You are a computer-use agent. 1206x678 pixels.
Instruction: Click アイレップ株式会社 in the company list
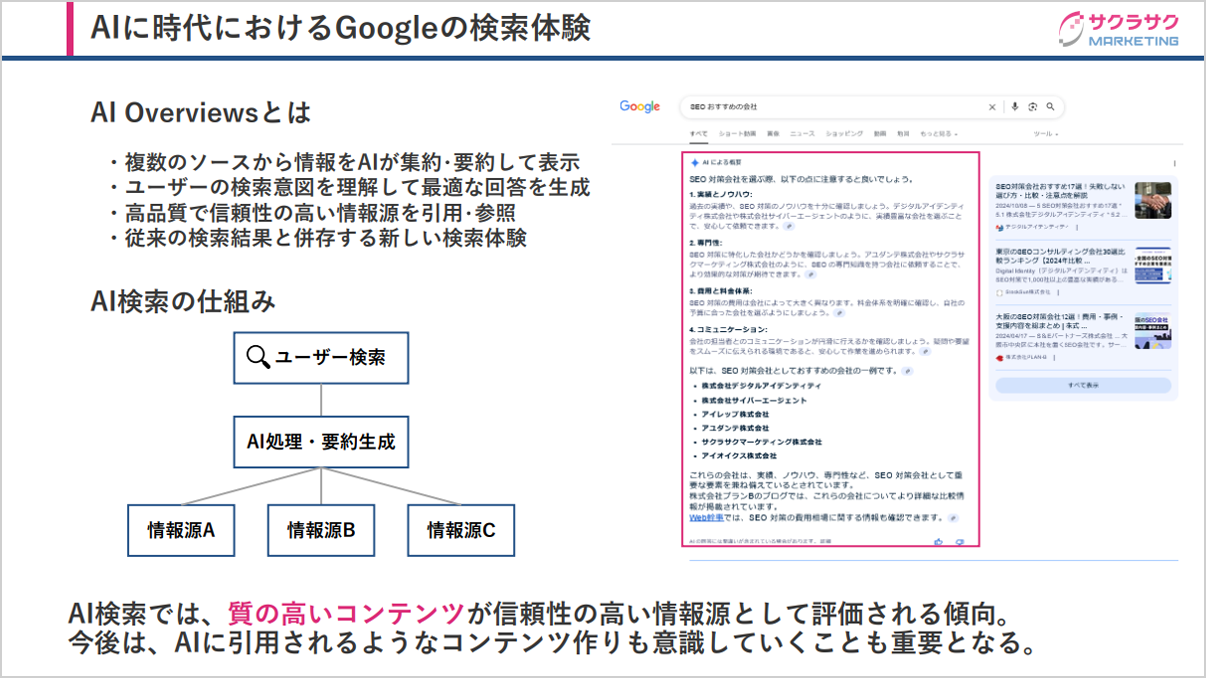tap(735, 414)
